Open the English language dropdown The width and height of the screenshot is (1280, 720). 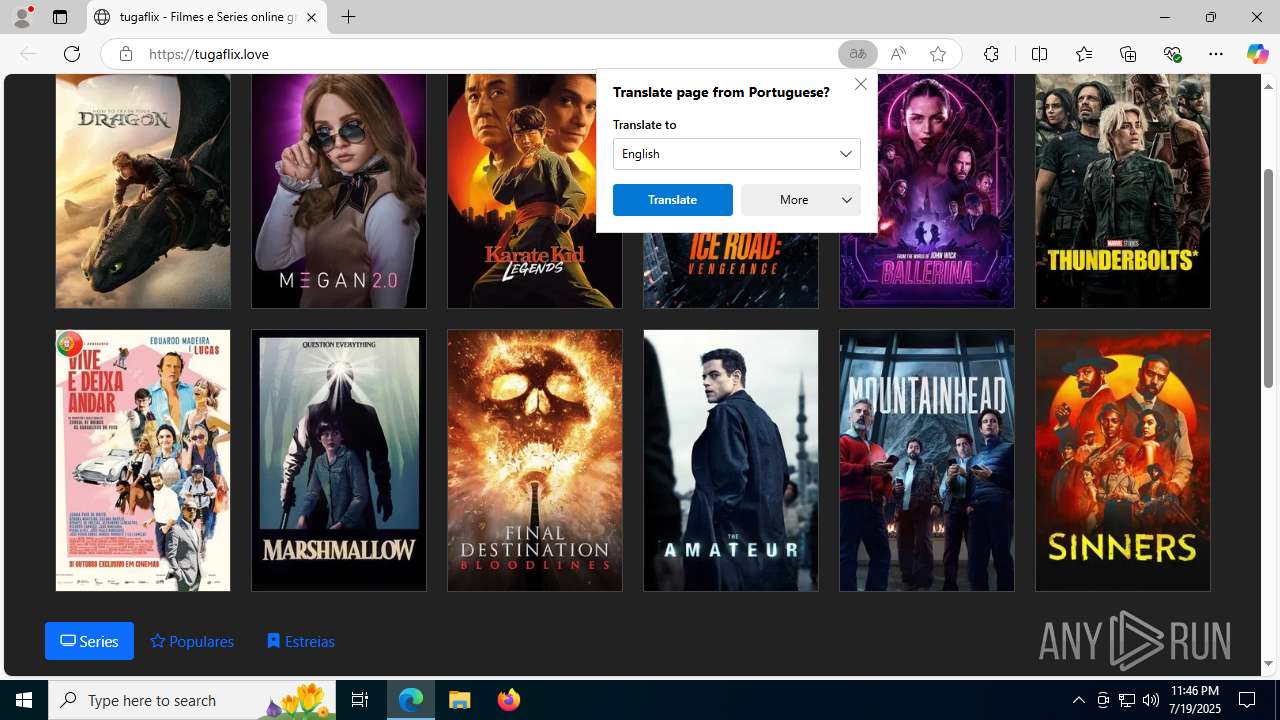[x=737, y=154]
